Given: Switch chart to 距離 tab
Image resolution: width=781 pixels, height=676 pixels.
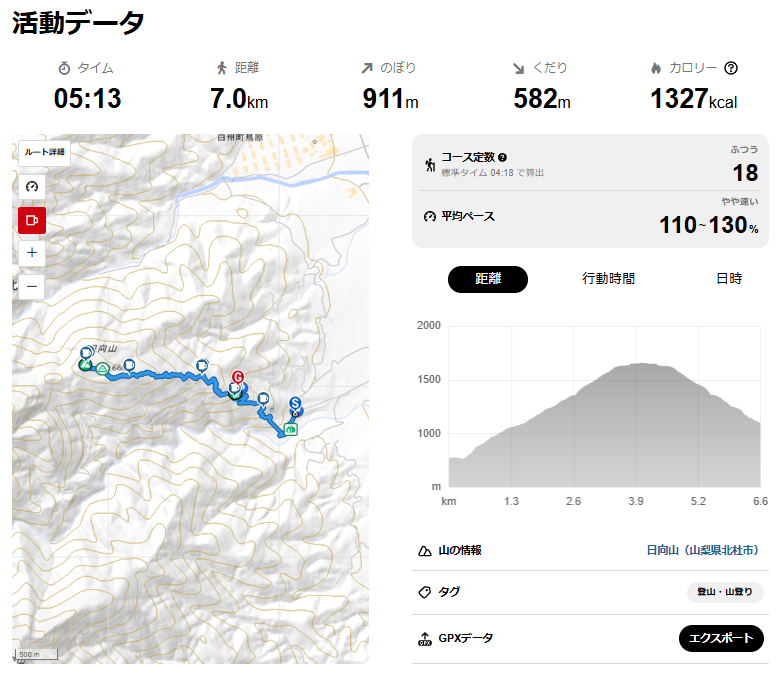Looking at the screenshot, I should 488,279.
